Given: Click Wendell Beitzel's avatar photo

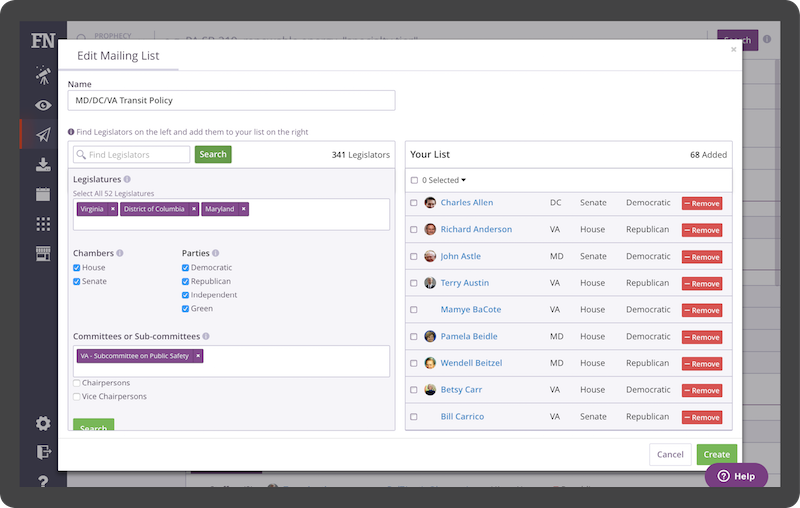Looking at the screenshot, I should [430, 363].
